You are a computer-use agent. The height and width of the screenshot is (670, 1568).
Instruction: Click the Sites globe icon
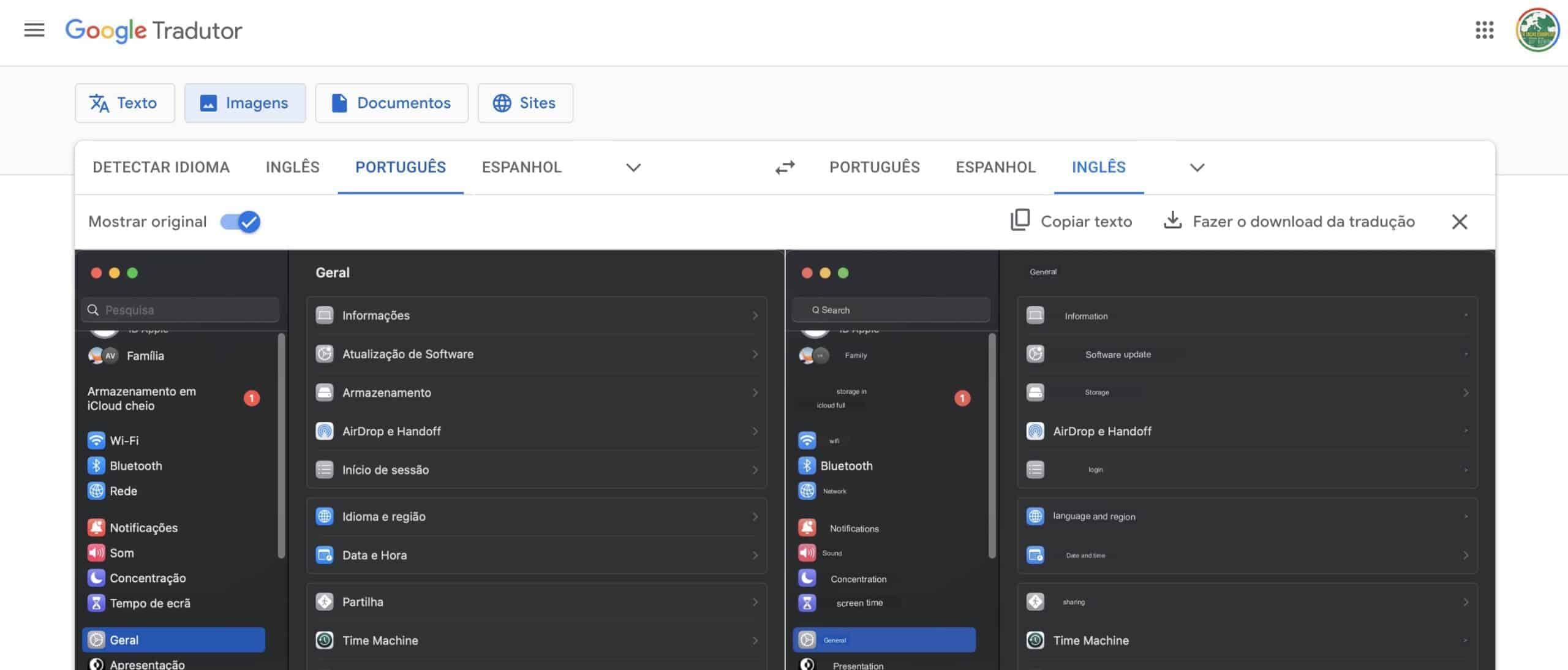503,103
